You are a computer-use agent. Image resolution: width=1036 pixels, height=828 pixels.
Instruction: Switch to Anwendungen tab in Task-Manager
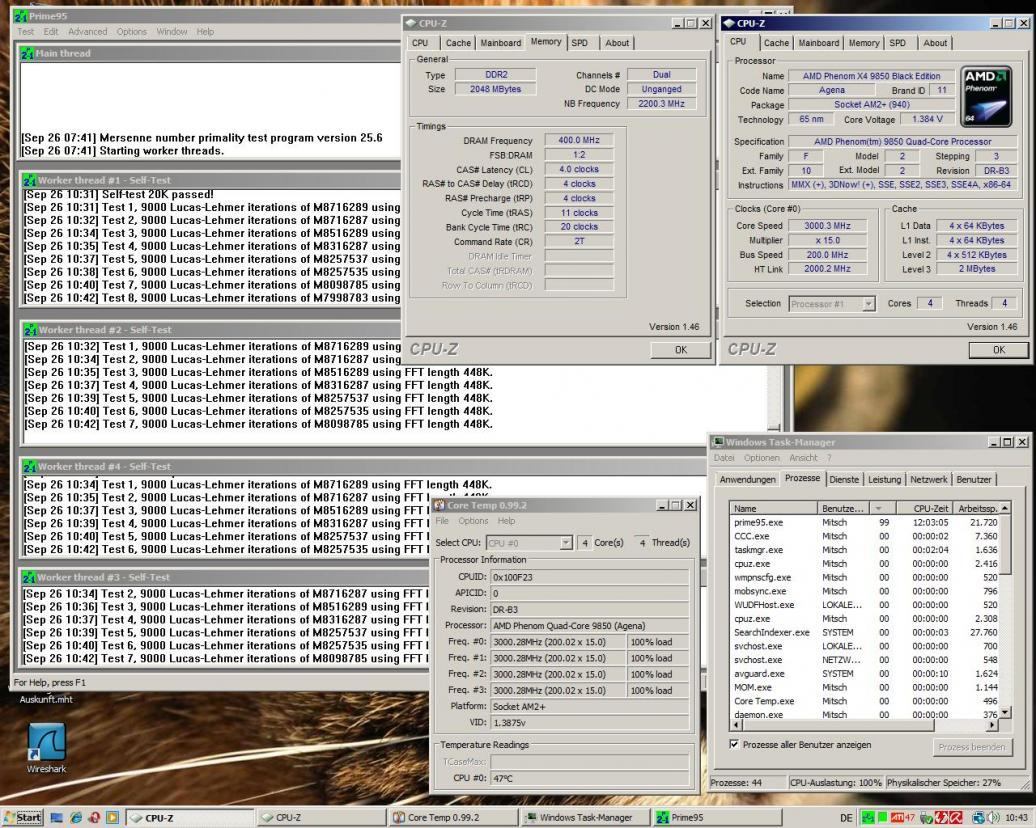[747, 480]
